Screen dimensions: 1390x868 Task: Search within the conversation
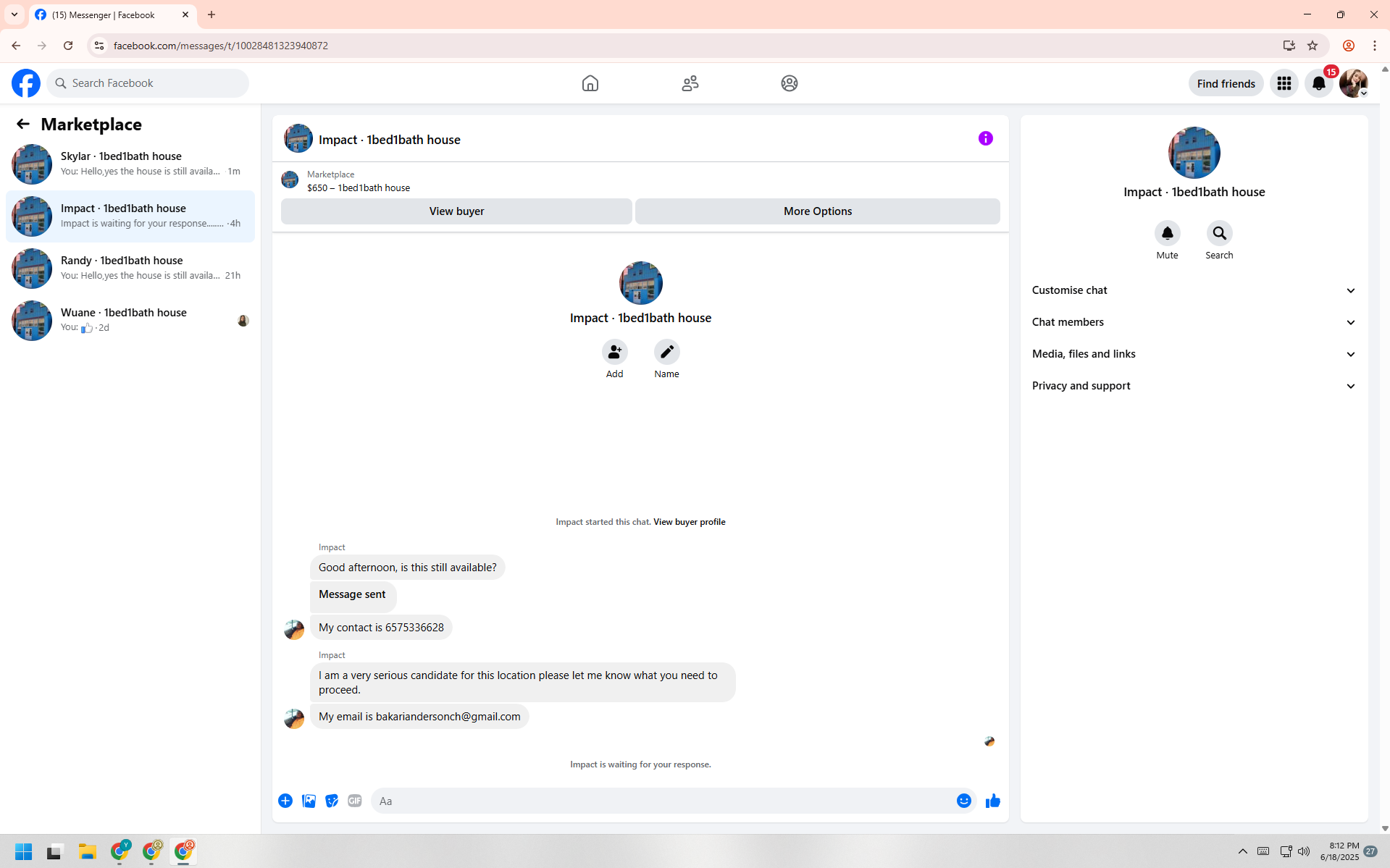click(x=1220, y=233)
